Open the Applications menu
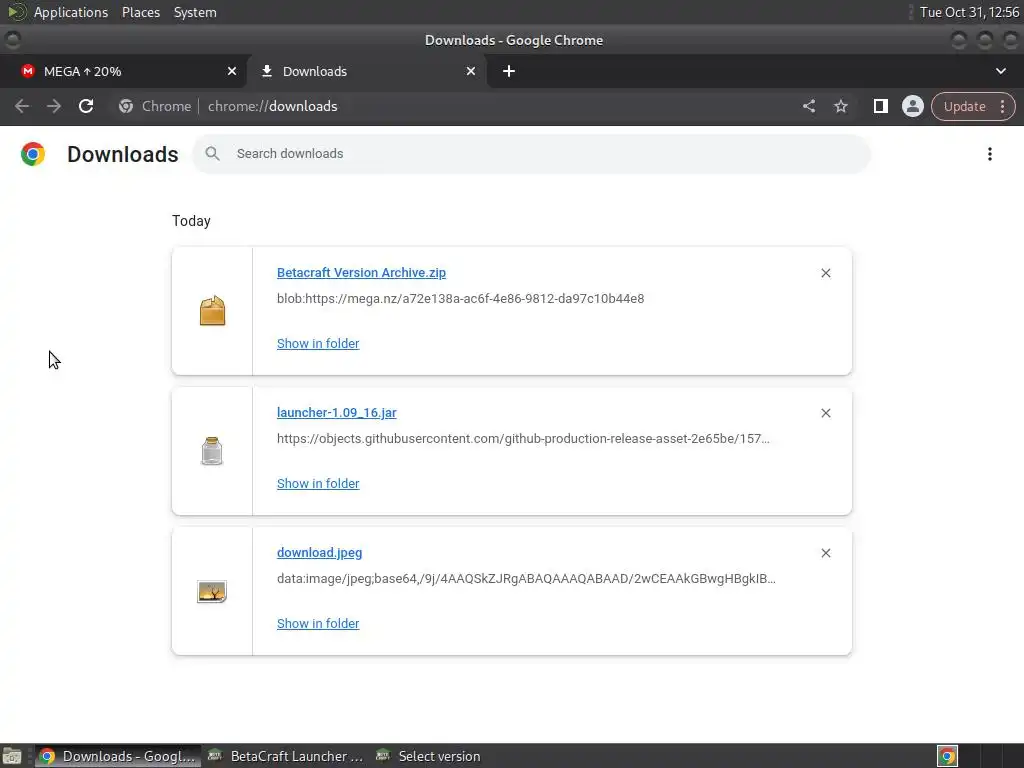The image size is (1024, 768). pos(71,12)
